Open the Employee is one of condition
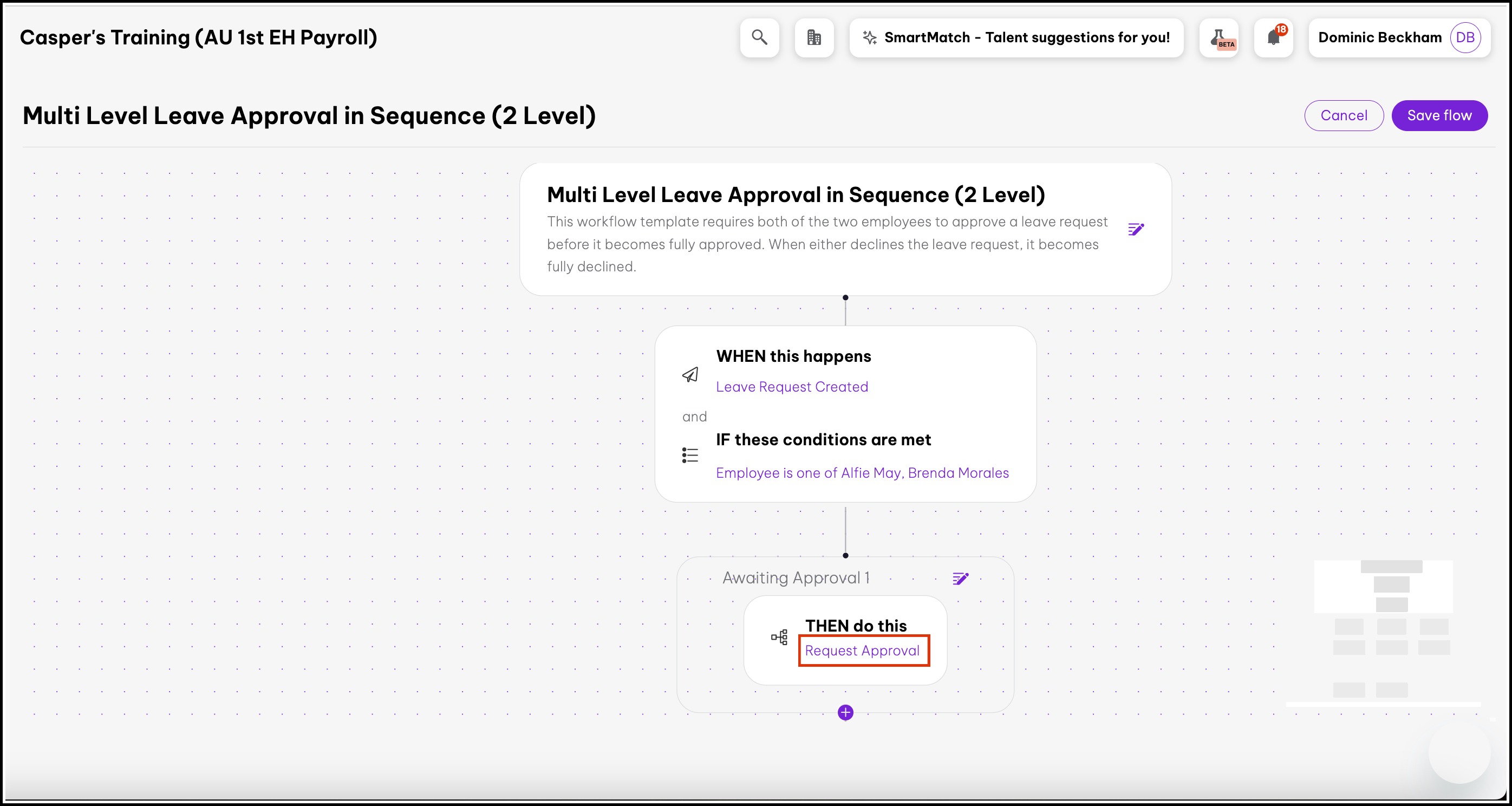Viewport: 1512px width, 806px height. click(862, 473)
